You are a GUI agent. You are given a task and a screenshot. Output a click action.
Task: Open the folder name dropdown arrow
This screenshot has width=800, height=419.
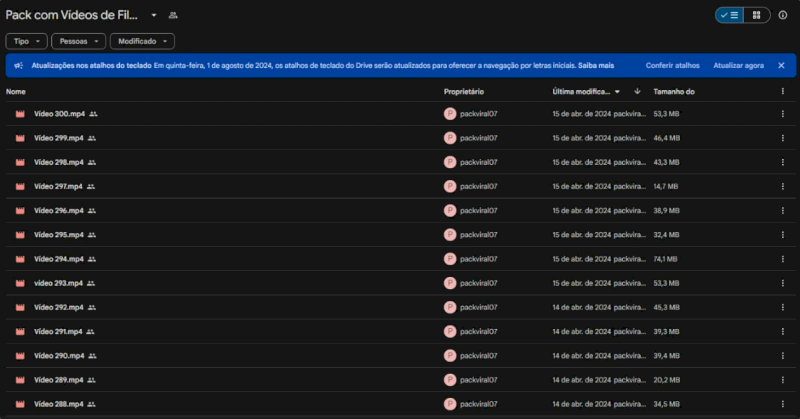[153, 16]
